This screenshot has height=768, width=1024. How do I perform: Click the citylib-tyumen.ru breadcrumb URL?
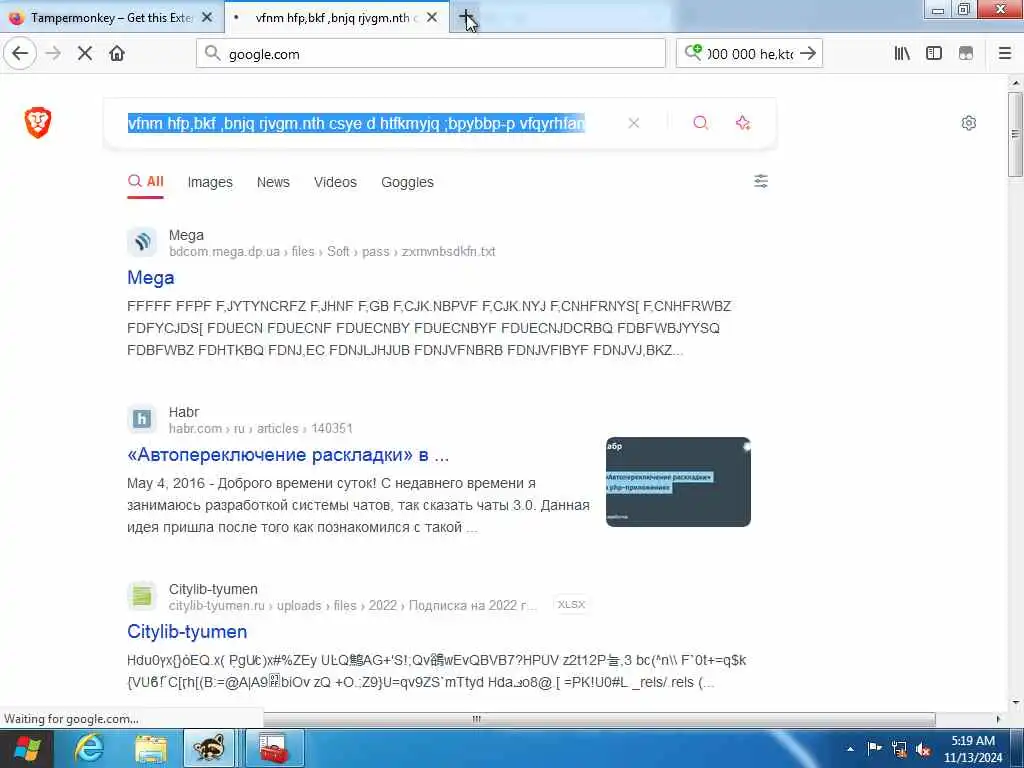(x=353, y=605)
